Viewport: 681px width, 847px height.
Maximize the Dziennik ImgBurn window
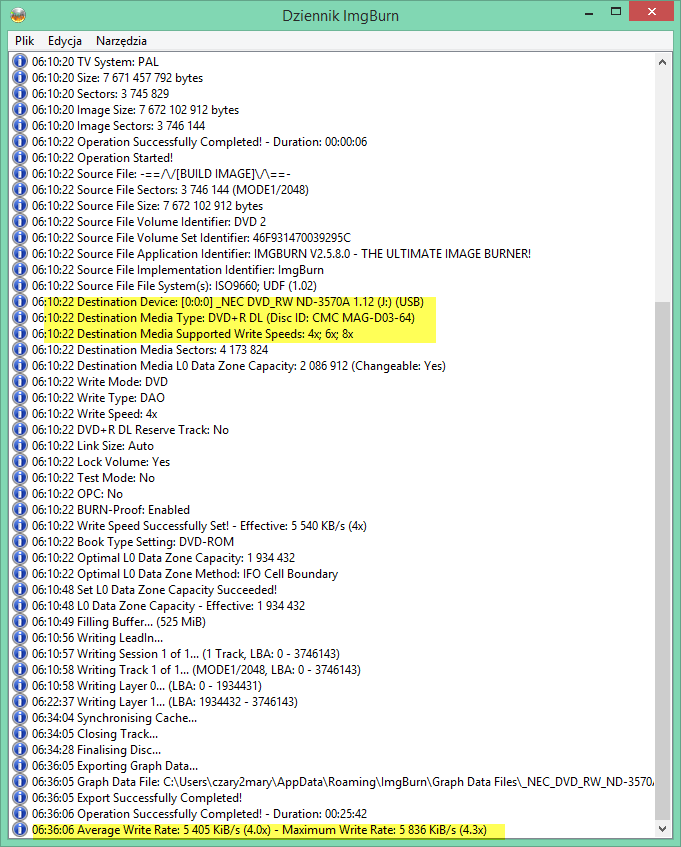(616, 12)
